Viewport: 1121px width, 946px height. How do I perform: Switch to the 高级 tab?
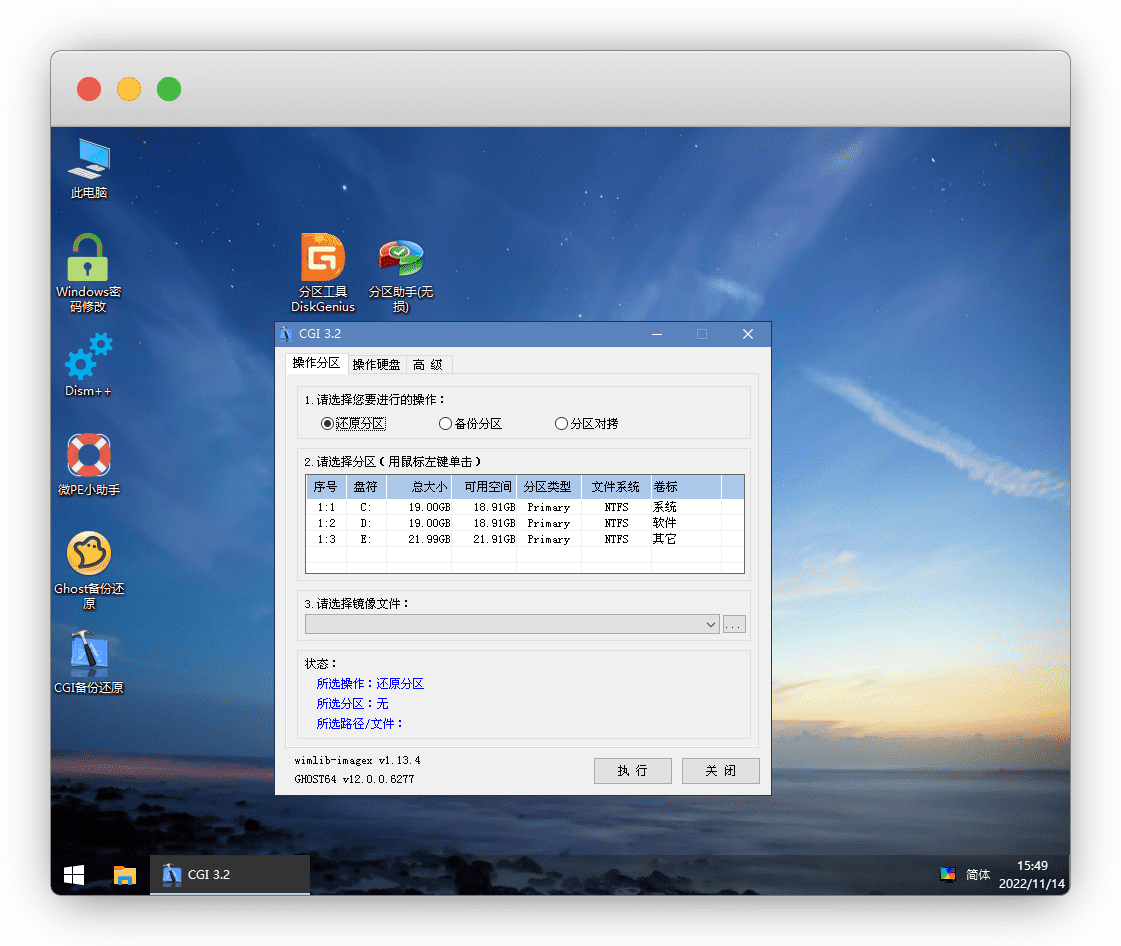pyautogui.click(x=428, y=365)
